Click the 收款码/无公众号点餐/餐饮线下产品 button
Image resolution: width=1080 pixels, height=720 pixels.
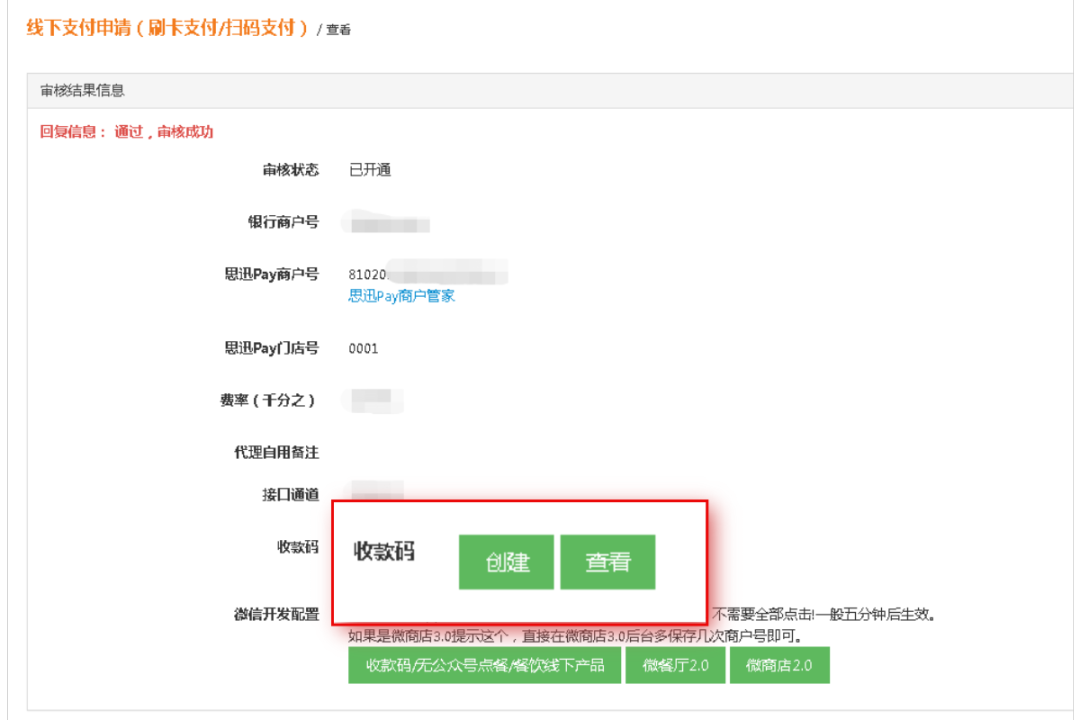(x=484, y=665)
